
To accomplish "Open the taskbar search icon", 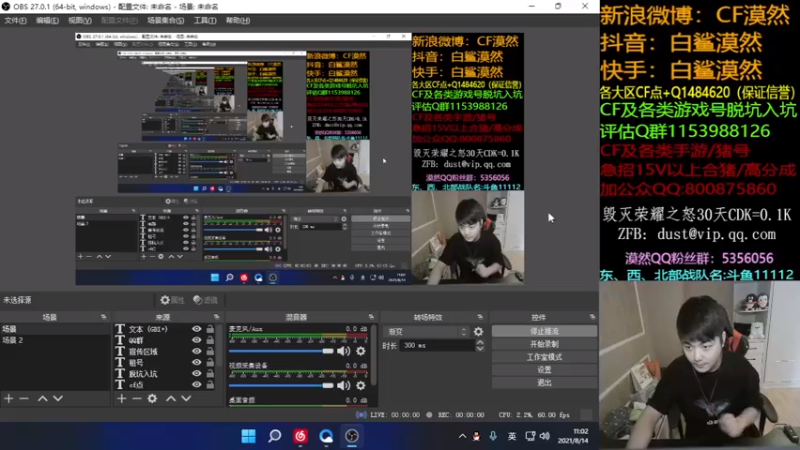I will [274, 436].
